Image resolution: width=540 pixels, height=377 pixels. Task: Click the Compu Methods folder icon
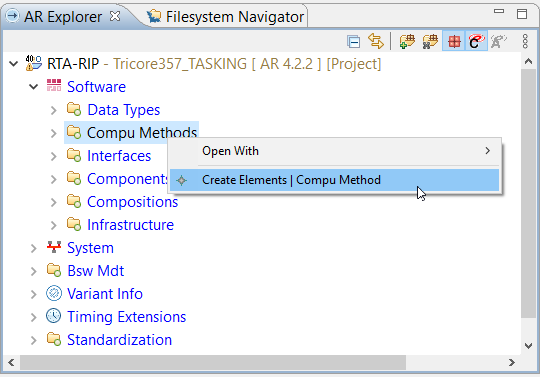74,132
